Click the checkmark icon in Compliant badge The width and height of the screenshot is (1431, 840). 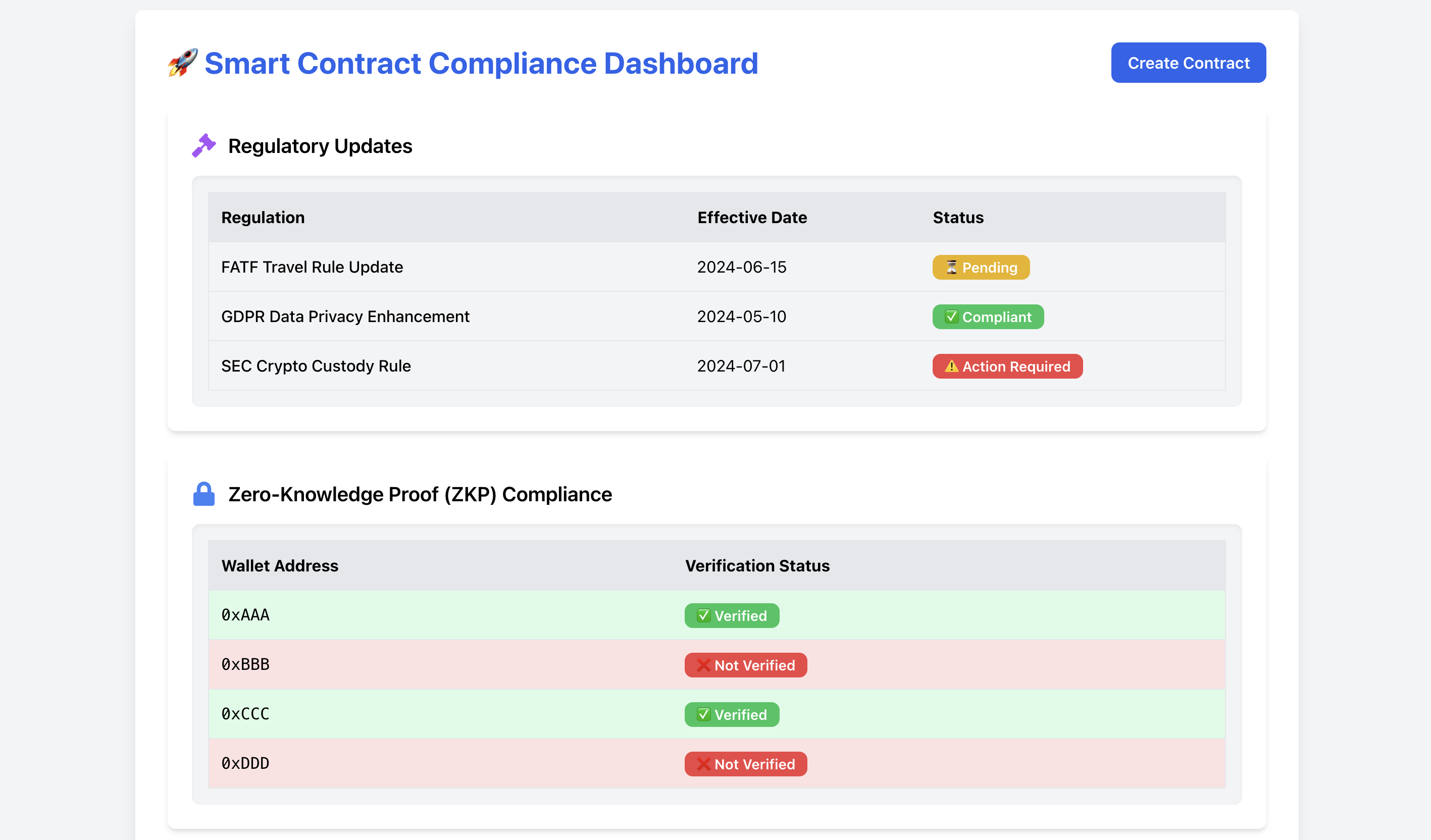click(951, 317)
